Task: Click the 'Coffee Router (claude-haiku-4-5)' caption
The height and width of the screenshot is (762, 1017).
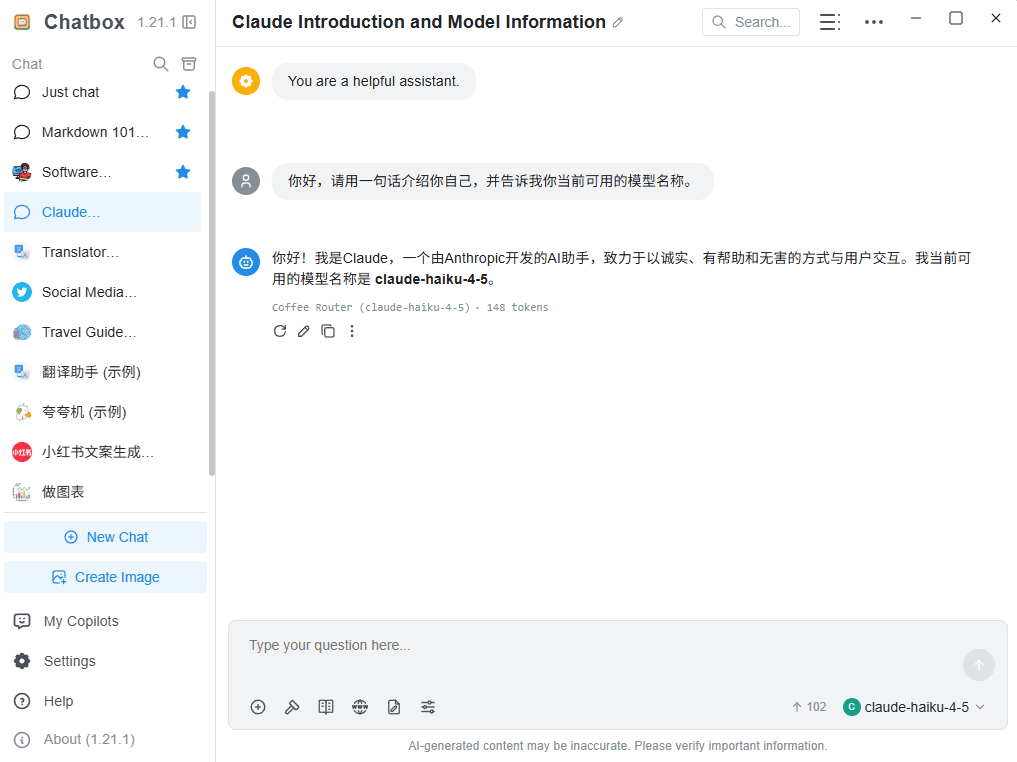Action: 371,307
